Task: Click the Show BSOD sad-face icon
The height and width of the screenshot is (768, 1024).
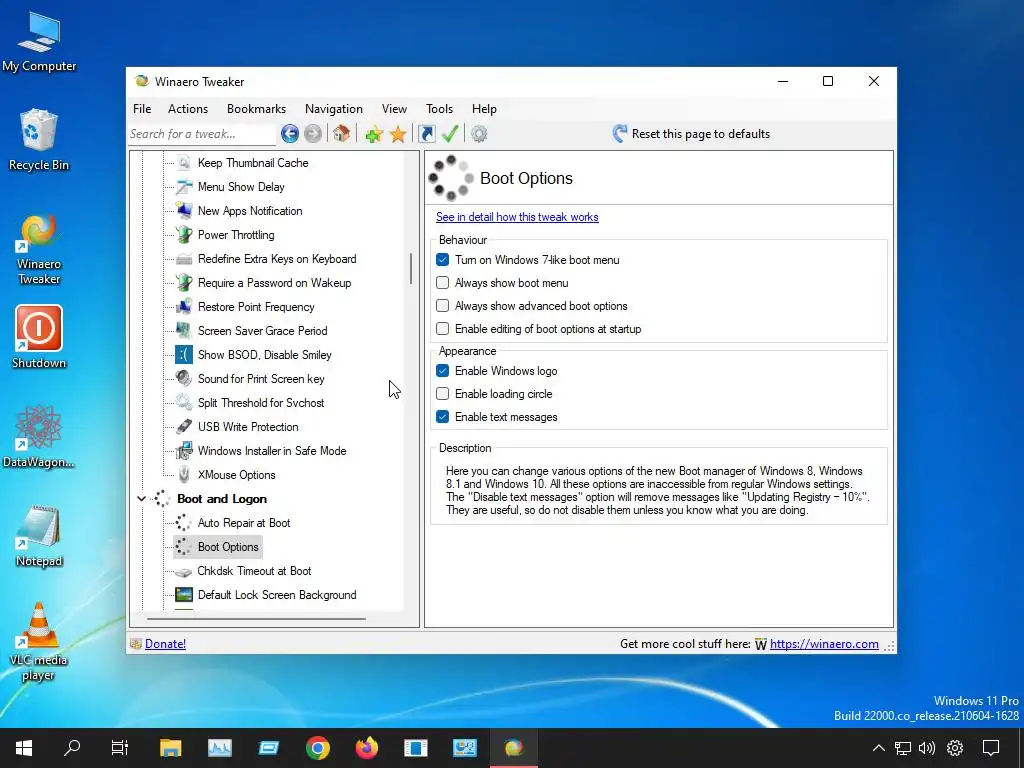Action: click(184, 355)
